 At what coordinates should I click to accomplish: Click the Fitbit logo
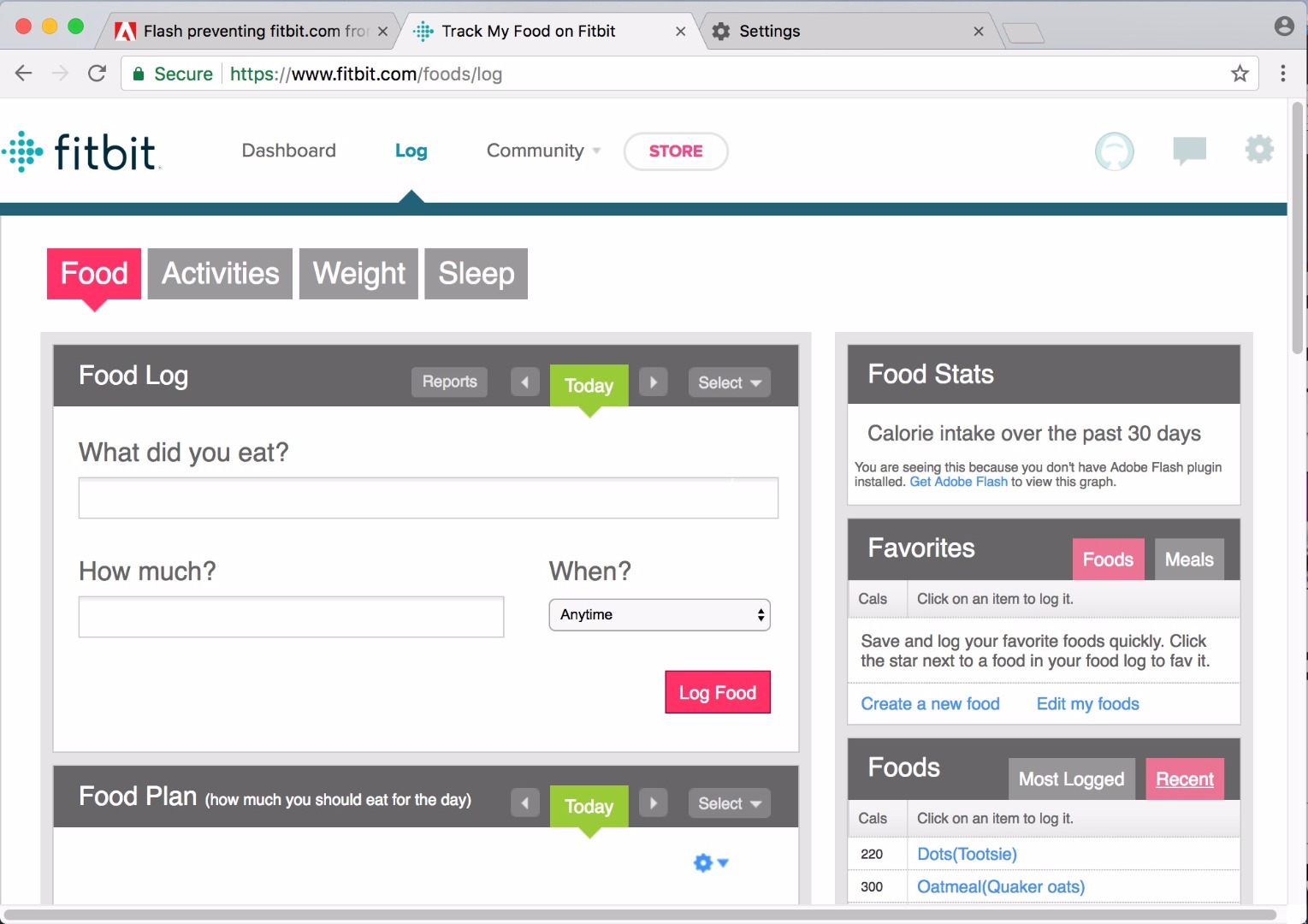81,151
